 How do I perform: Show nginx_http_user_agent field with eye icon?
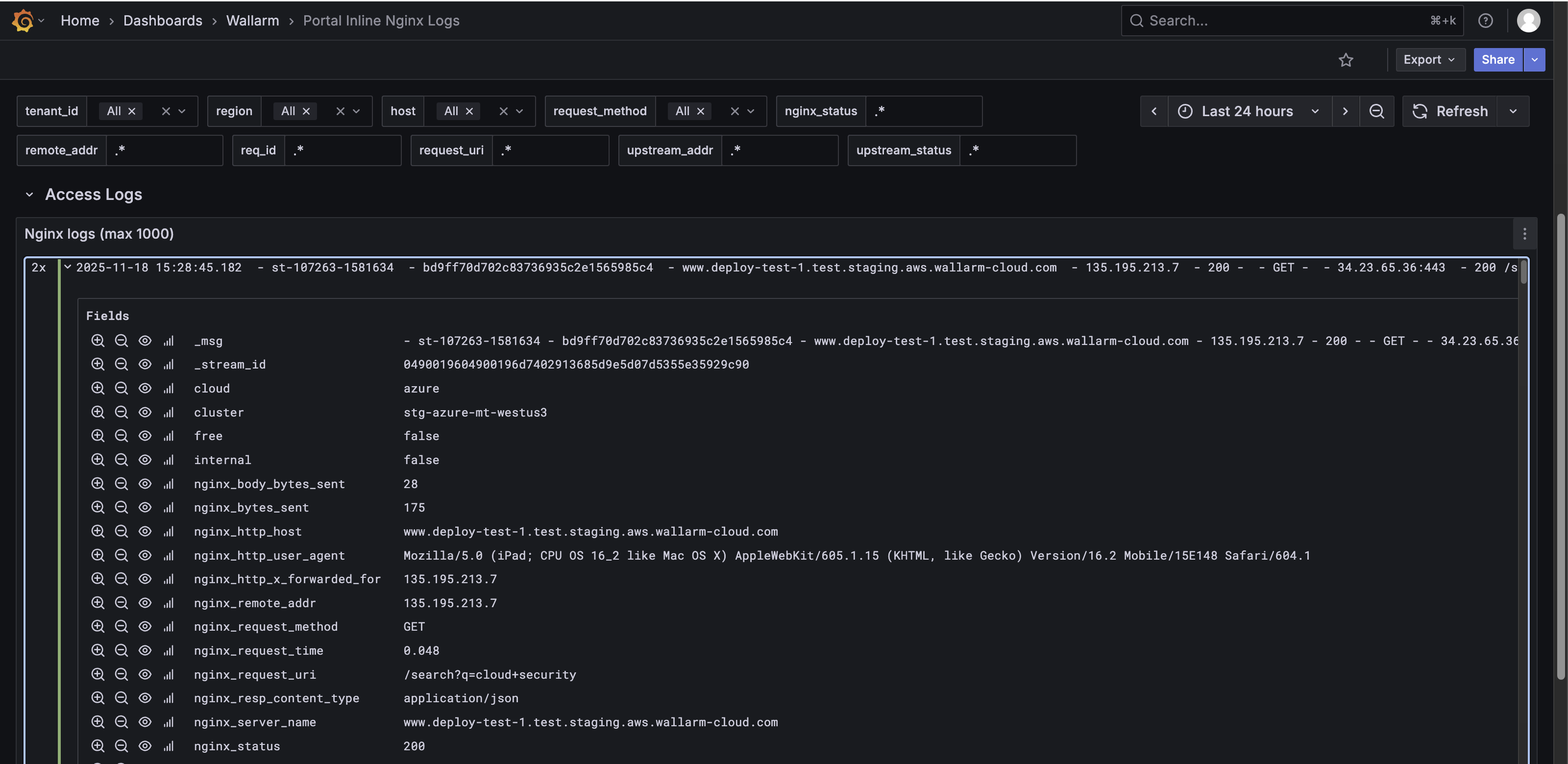[145, 555]
